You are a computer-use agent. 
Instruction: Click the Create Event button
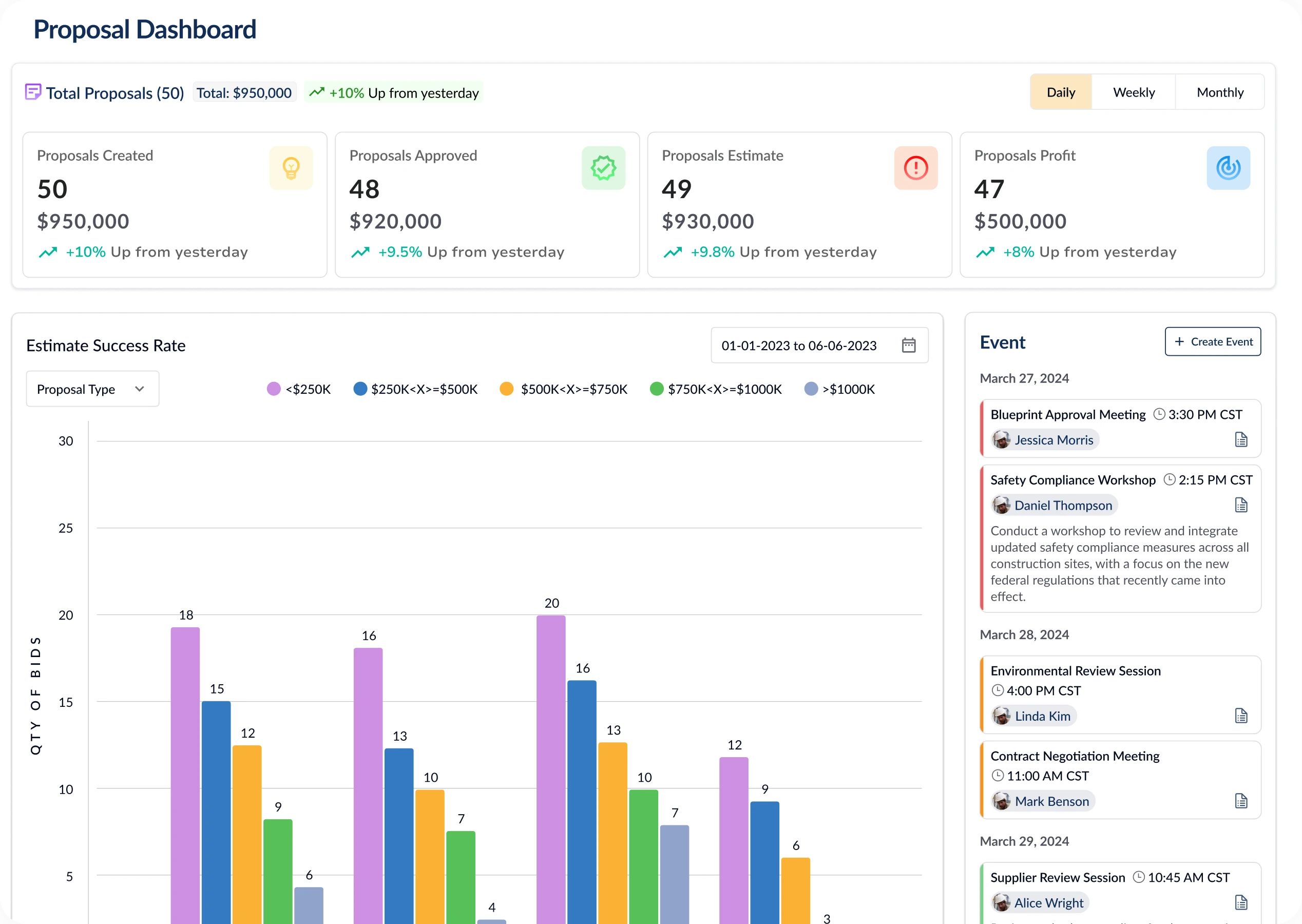click(1213, 341)
